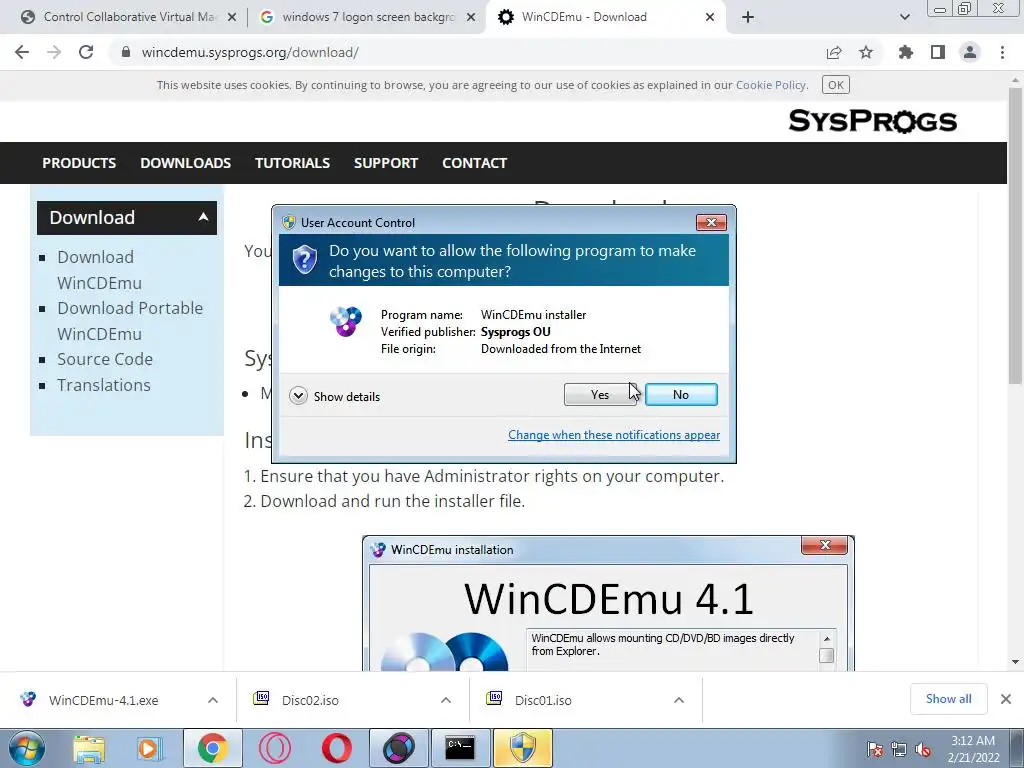Click the SysProgs logo

(872, 121)
